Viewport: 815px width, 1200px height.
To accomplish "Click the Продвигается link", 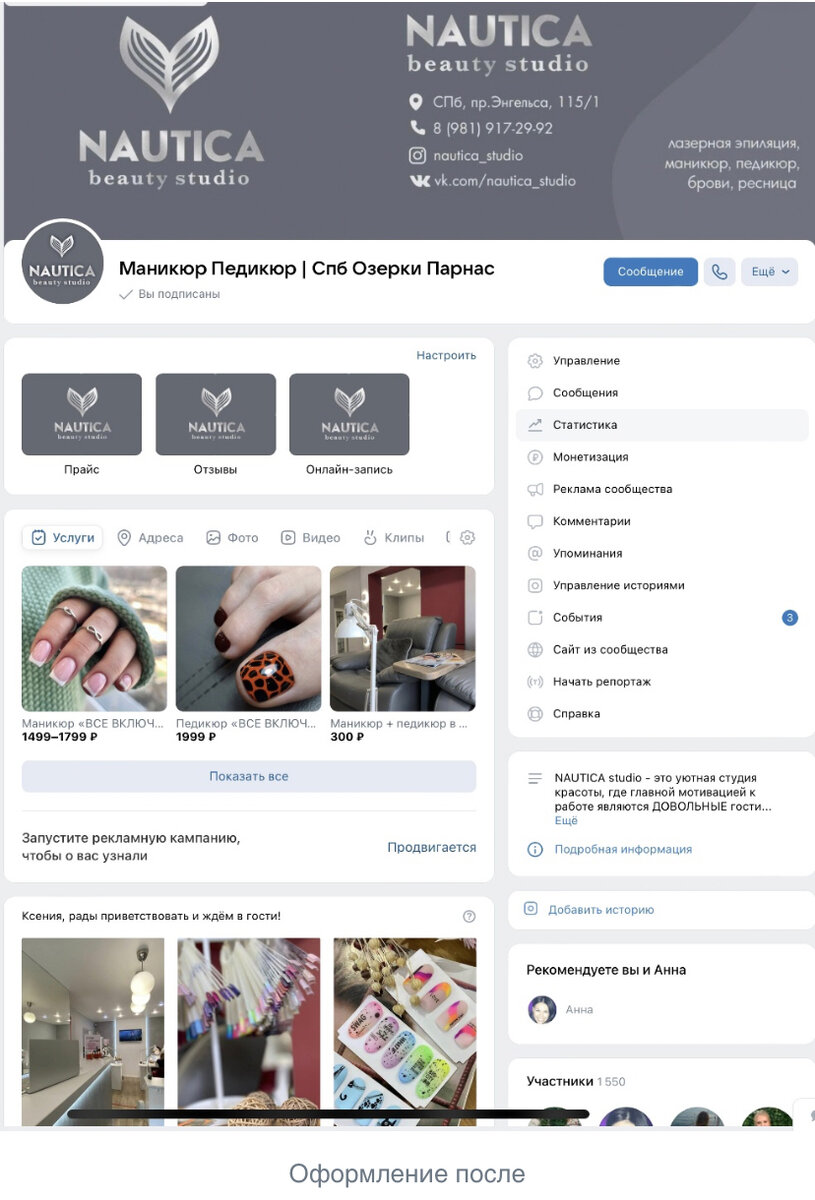I will [x=432, y=847].
